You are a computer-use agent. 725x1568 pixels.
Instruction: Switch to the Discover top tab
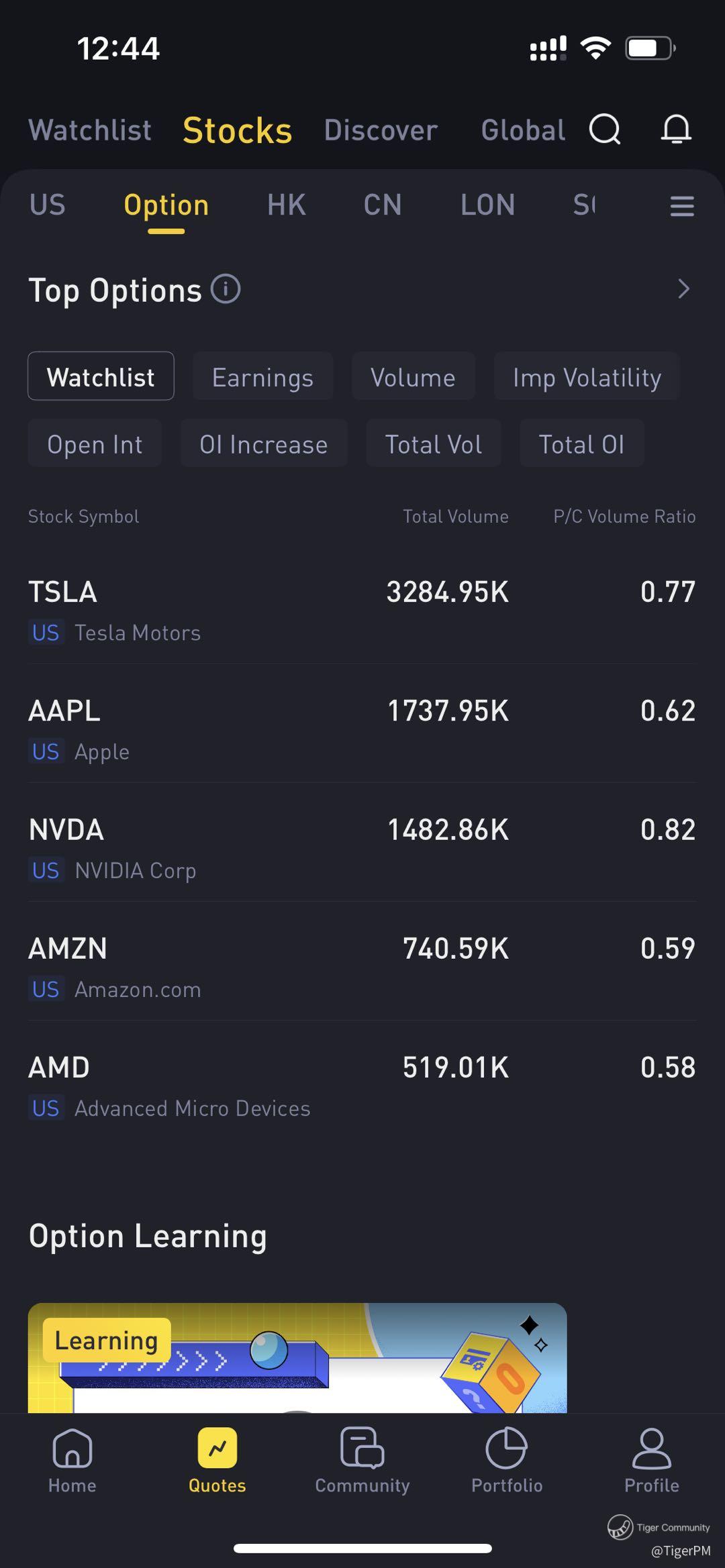pyautogui.click(x=381, y=130)
